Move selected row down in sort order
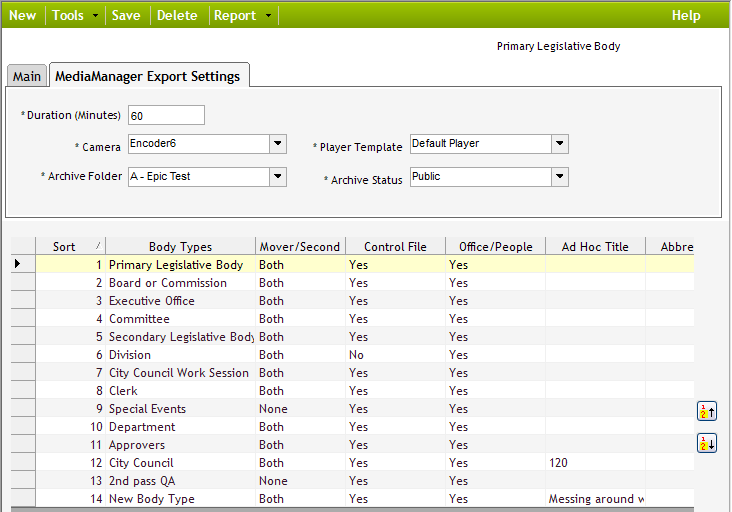The height and width of the screenshot is (512, 732). (707, 443)
